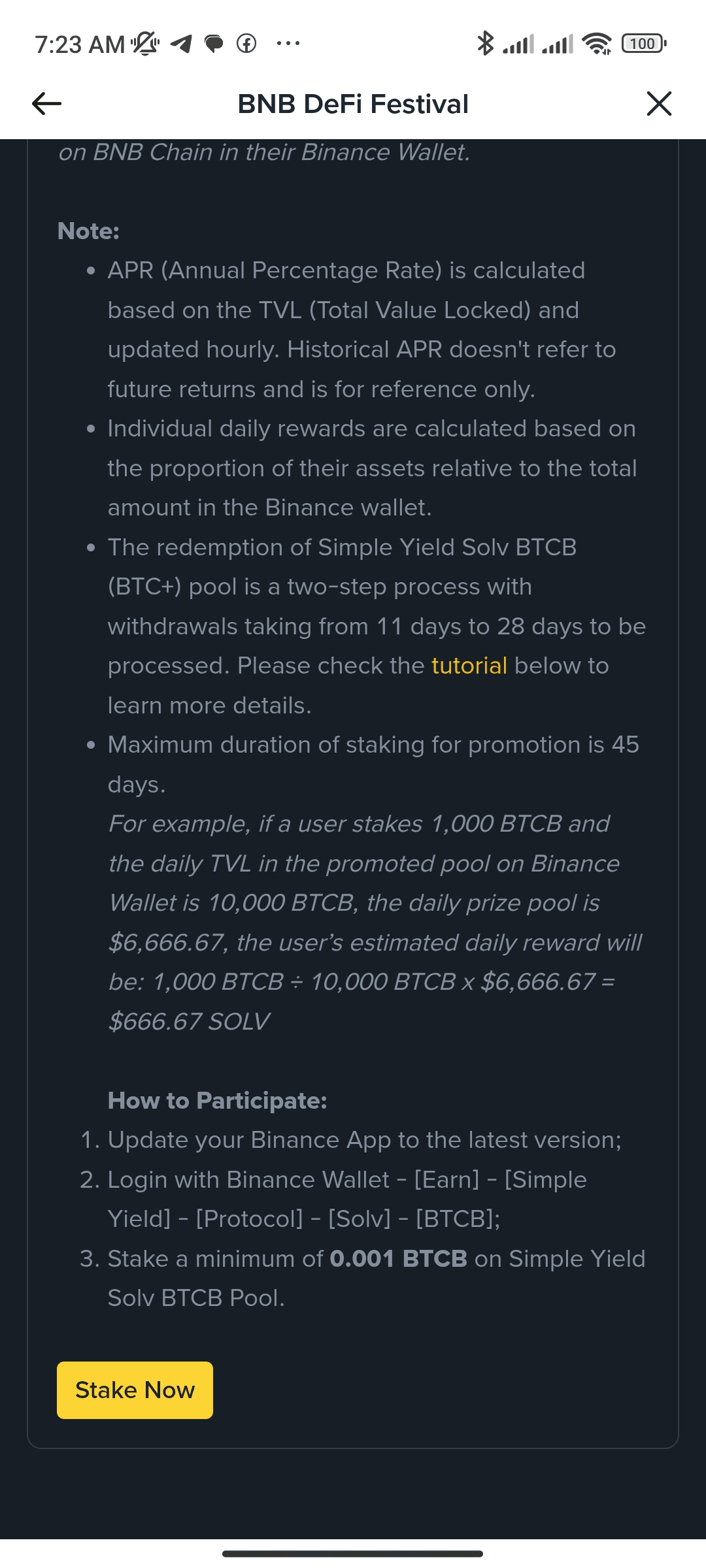Tap the chat bubble notification icon
706x1568 pixels.
pos(214,44)
